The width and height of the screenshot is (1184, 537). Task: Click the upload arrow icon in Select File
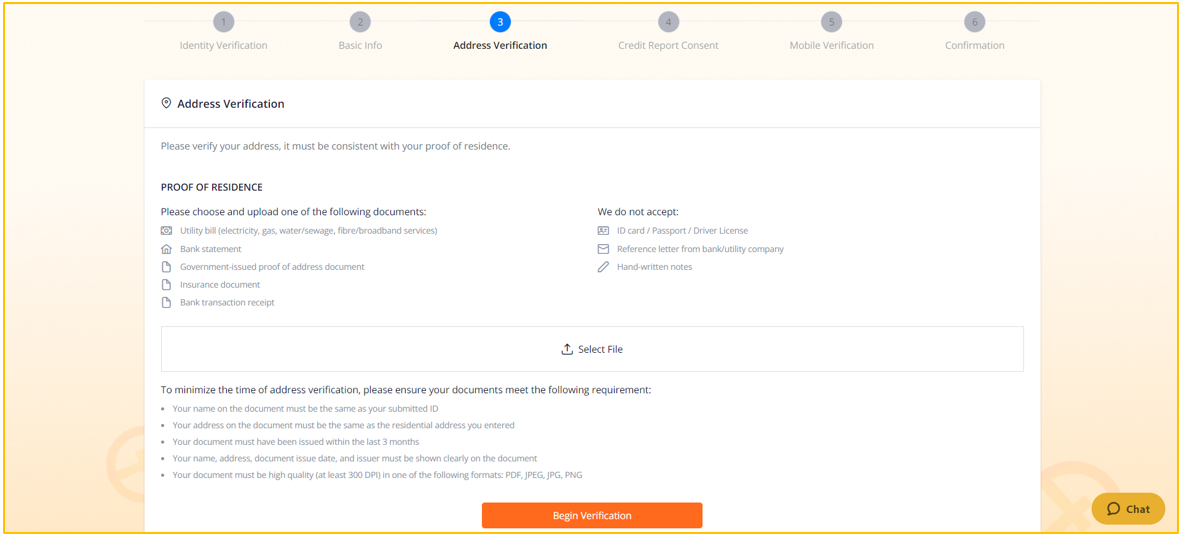[567, 349]
